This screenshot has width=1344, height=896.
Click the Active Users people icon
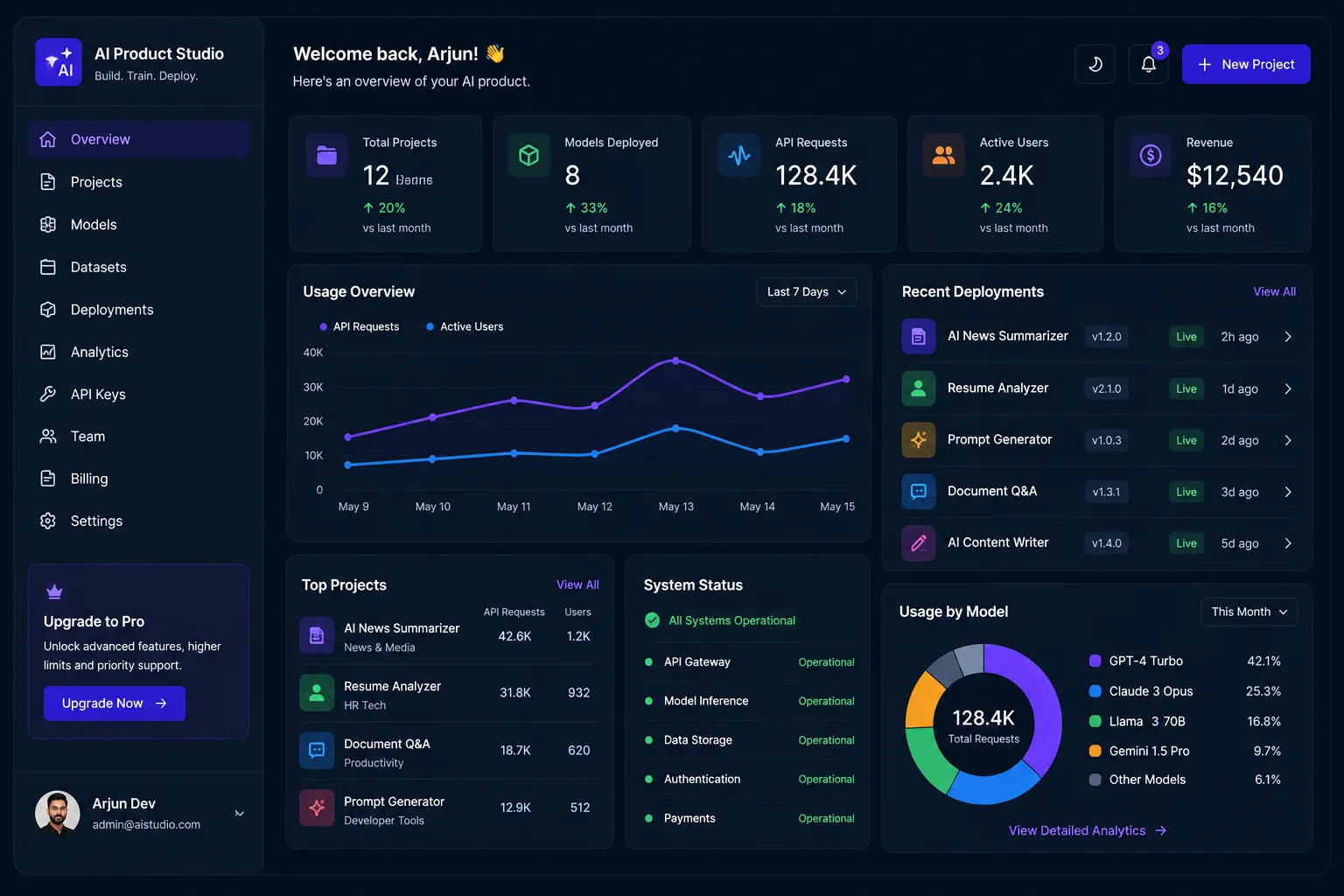click(943, 156)
